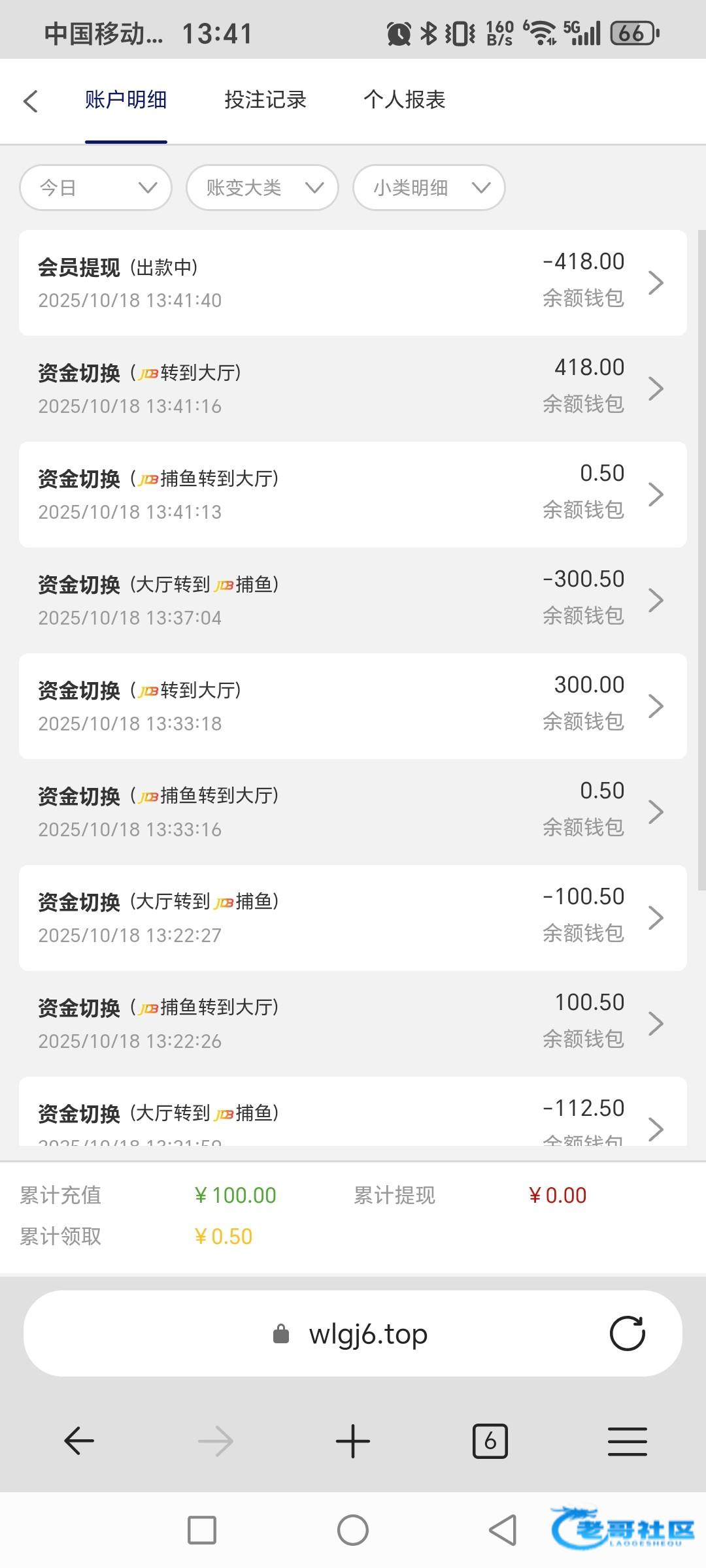Open the 账变大类 category dropdown
This screenshot has height=1568, width=706.
pos(262,188)
